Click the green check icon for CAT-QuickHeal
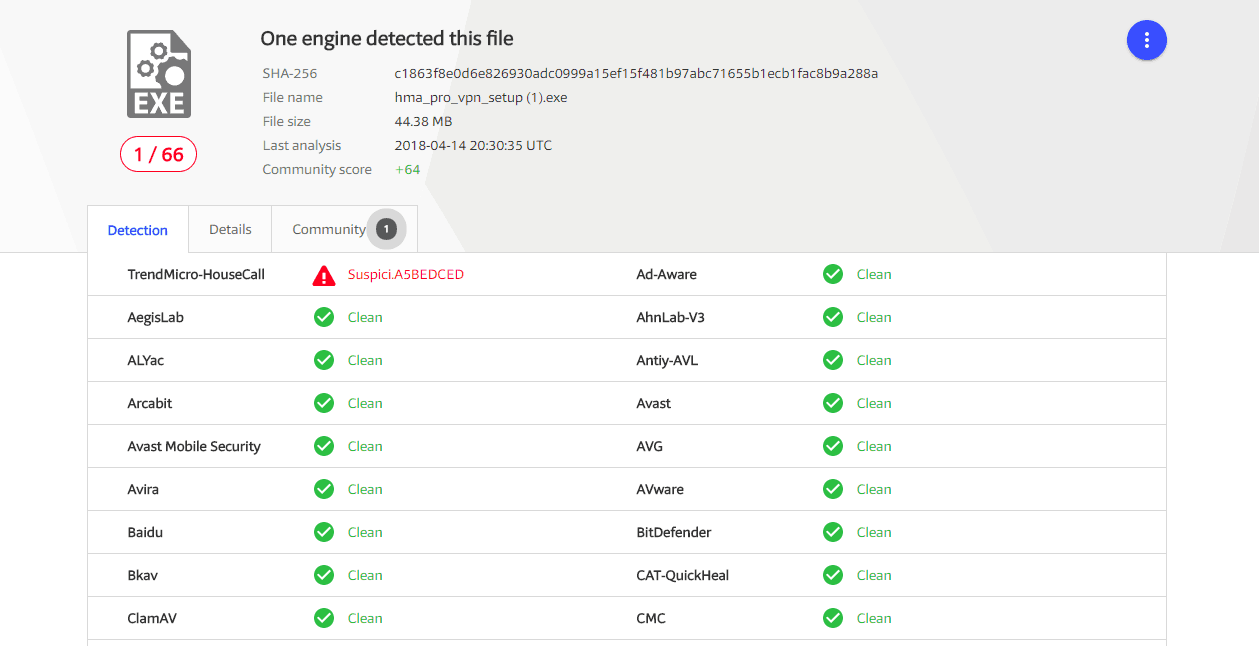This screenshot has width=1259, height=646. [x=833, y=575]
